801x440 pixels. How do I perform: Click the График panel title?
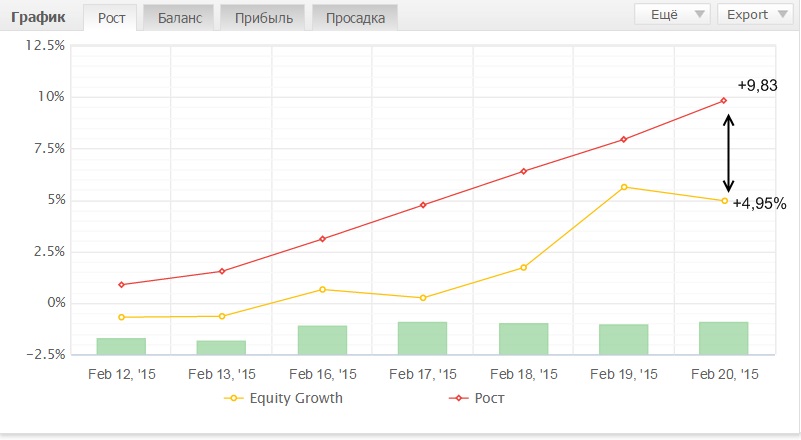[x=38, y=17]
